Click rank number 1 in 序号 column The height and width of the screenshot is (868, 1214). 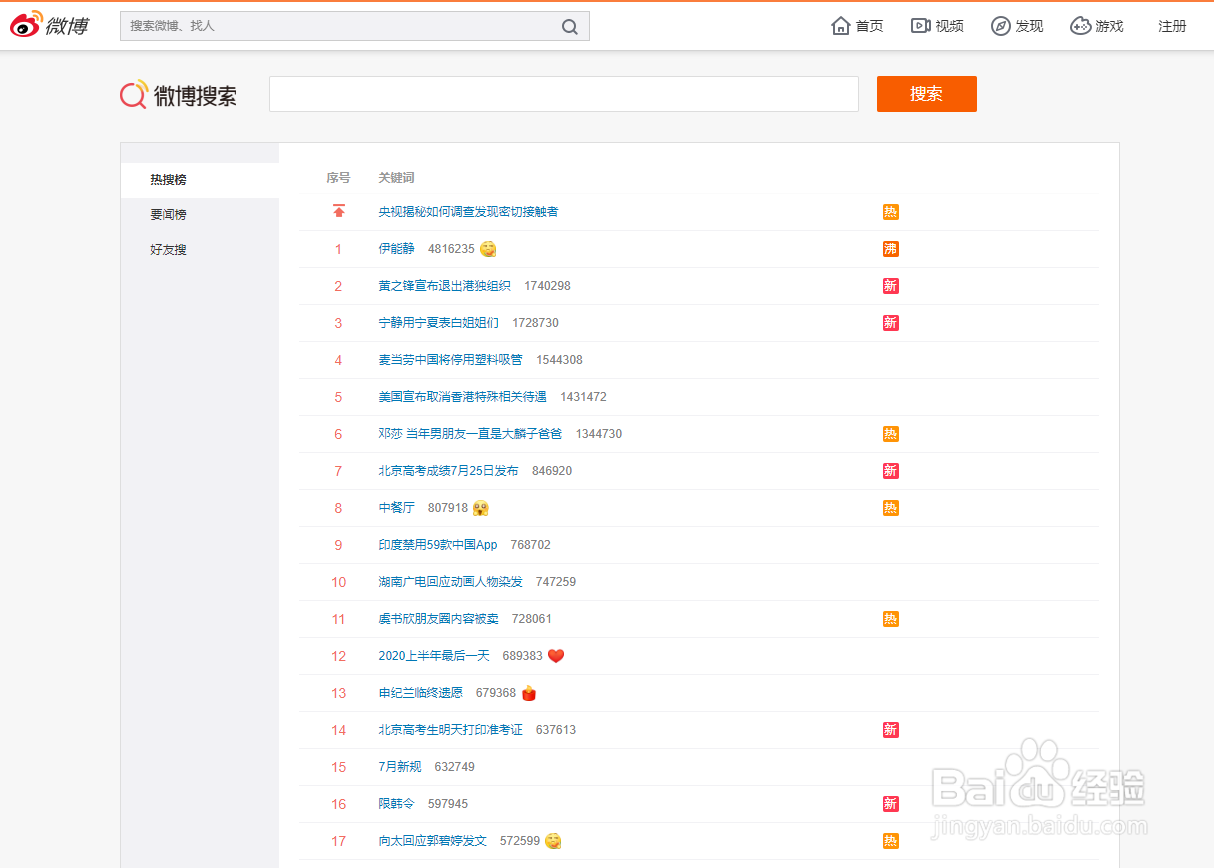(x=338, y=249)
